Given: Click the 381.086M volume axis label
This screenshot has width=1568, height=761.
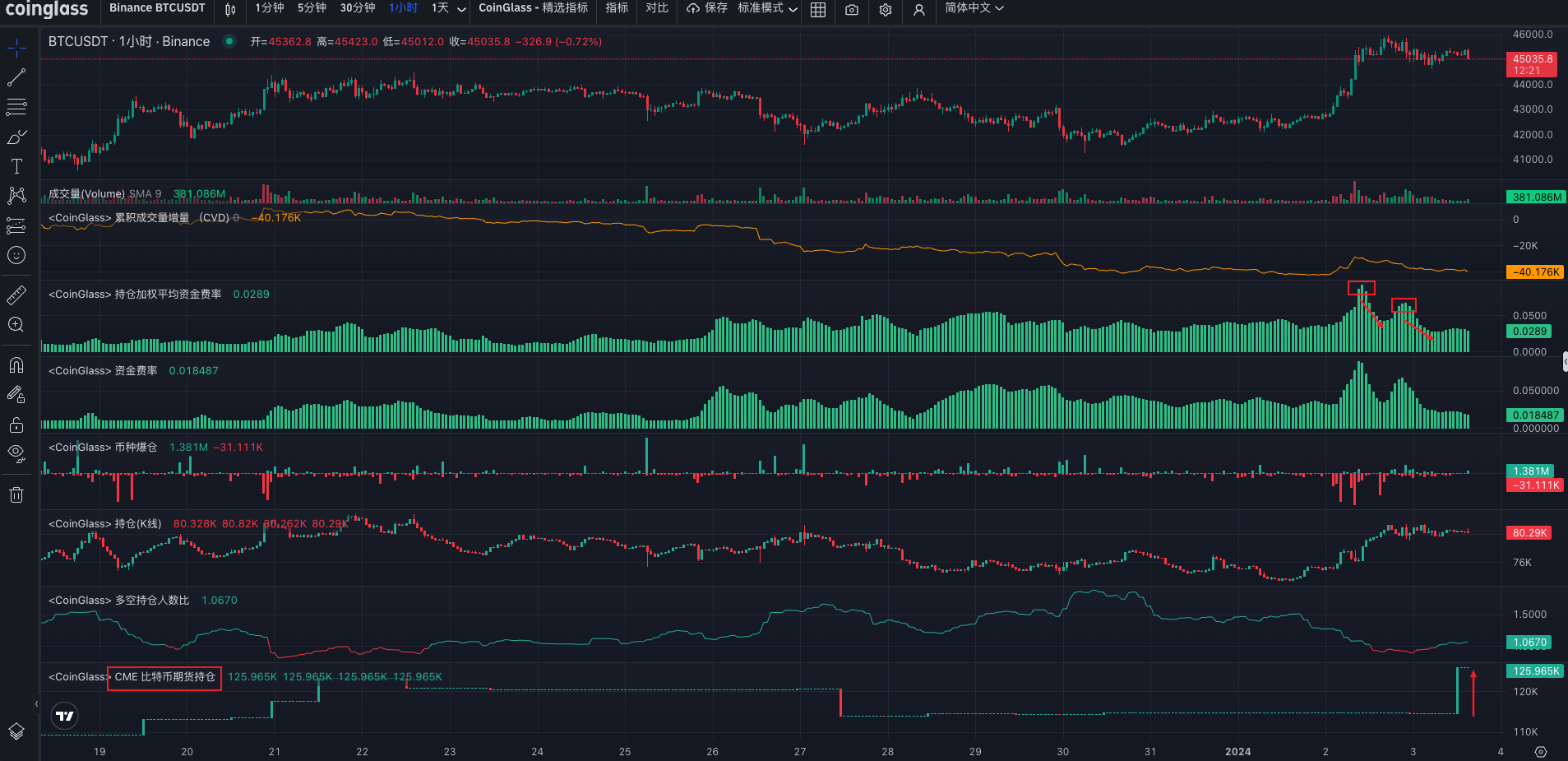Looking at the screenshot, I should tap(1537, 197).
